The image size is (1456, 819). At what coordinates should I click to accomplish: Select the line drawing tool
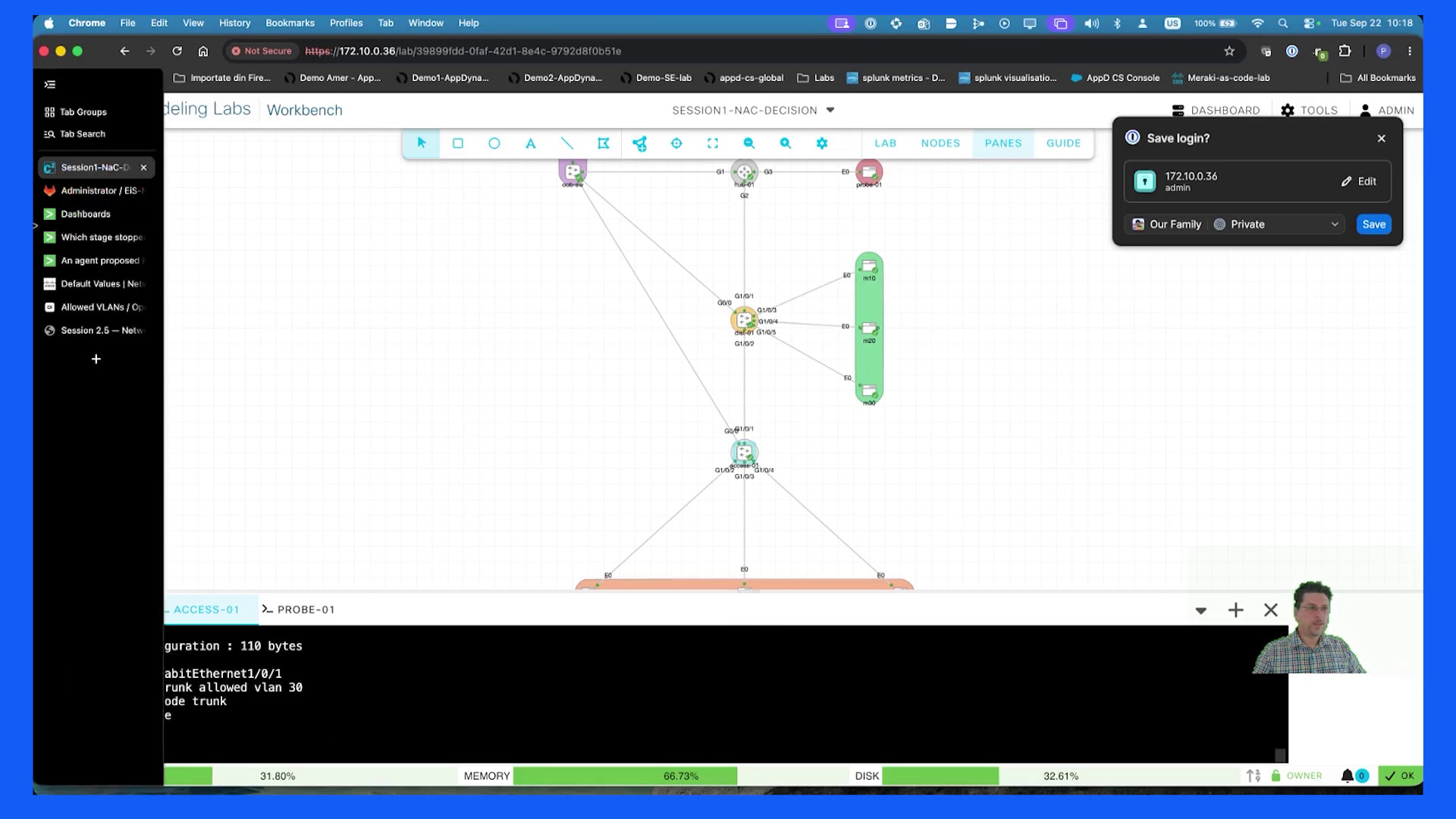(567, 143)
